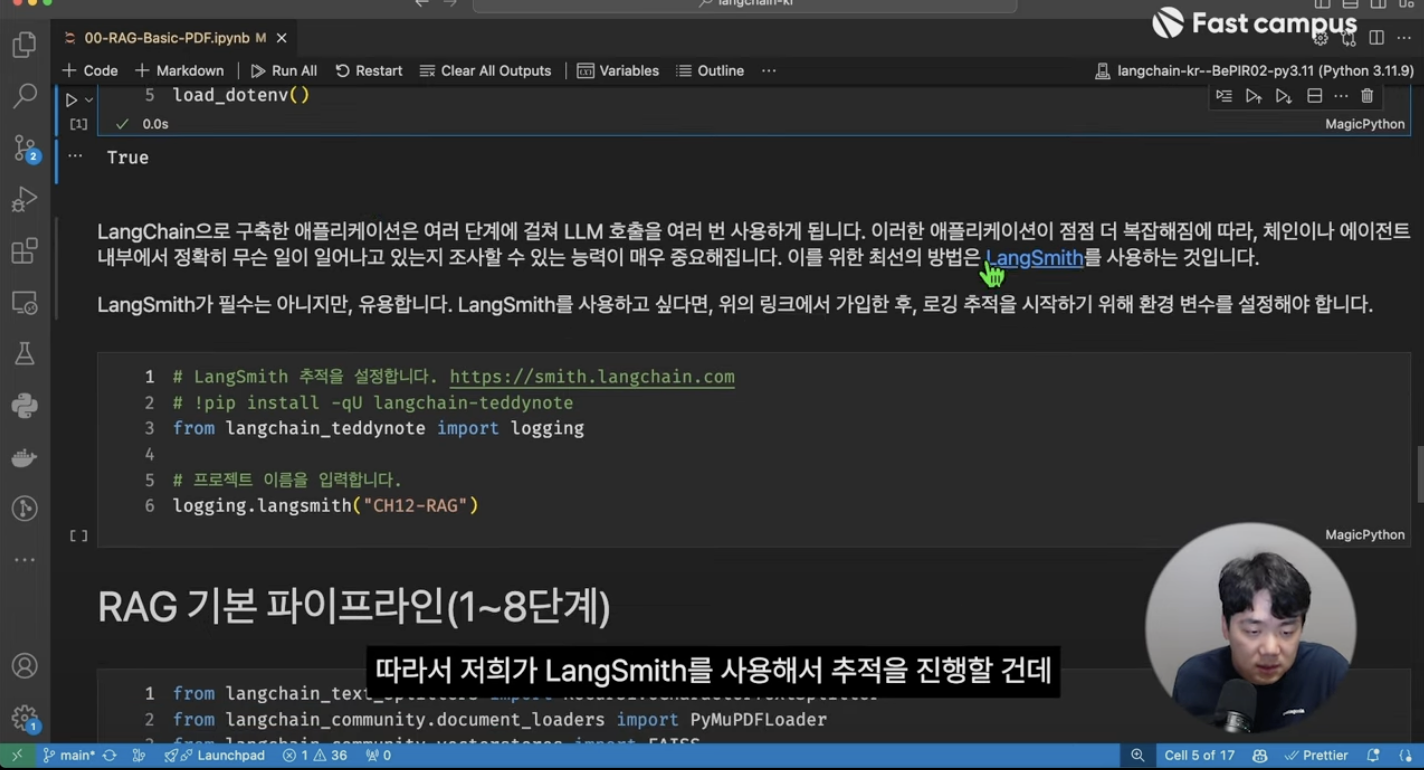Open source control changes in editor title
1424x770 pixels.
coord(1349,38)
